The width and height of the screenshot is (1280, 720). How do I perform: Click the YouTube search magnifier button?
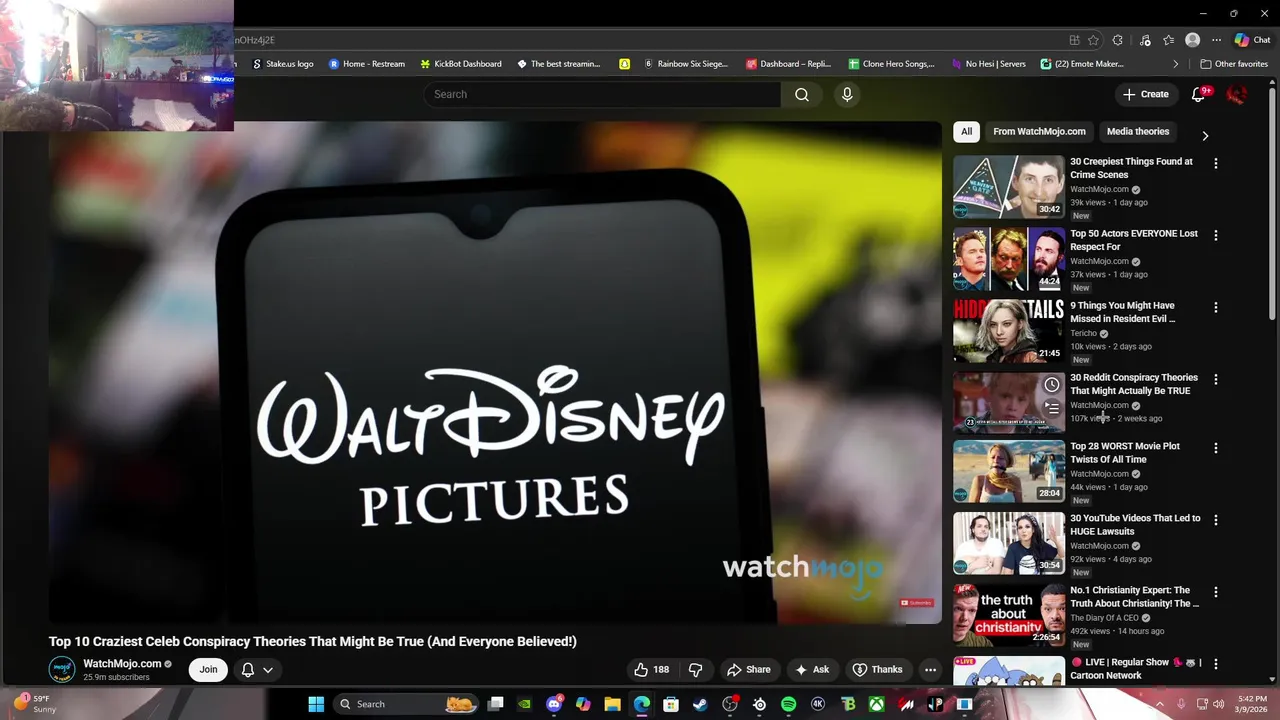coord(802,94)
